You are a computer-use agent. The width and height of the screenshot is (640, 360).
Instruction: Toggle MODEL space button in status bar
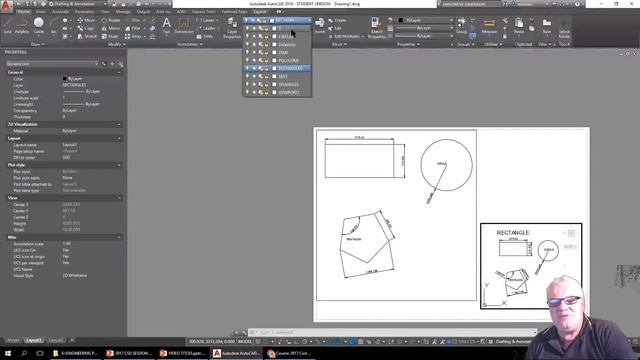(245, 342)
